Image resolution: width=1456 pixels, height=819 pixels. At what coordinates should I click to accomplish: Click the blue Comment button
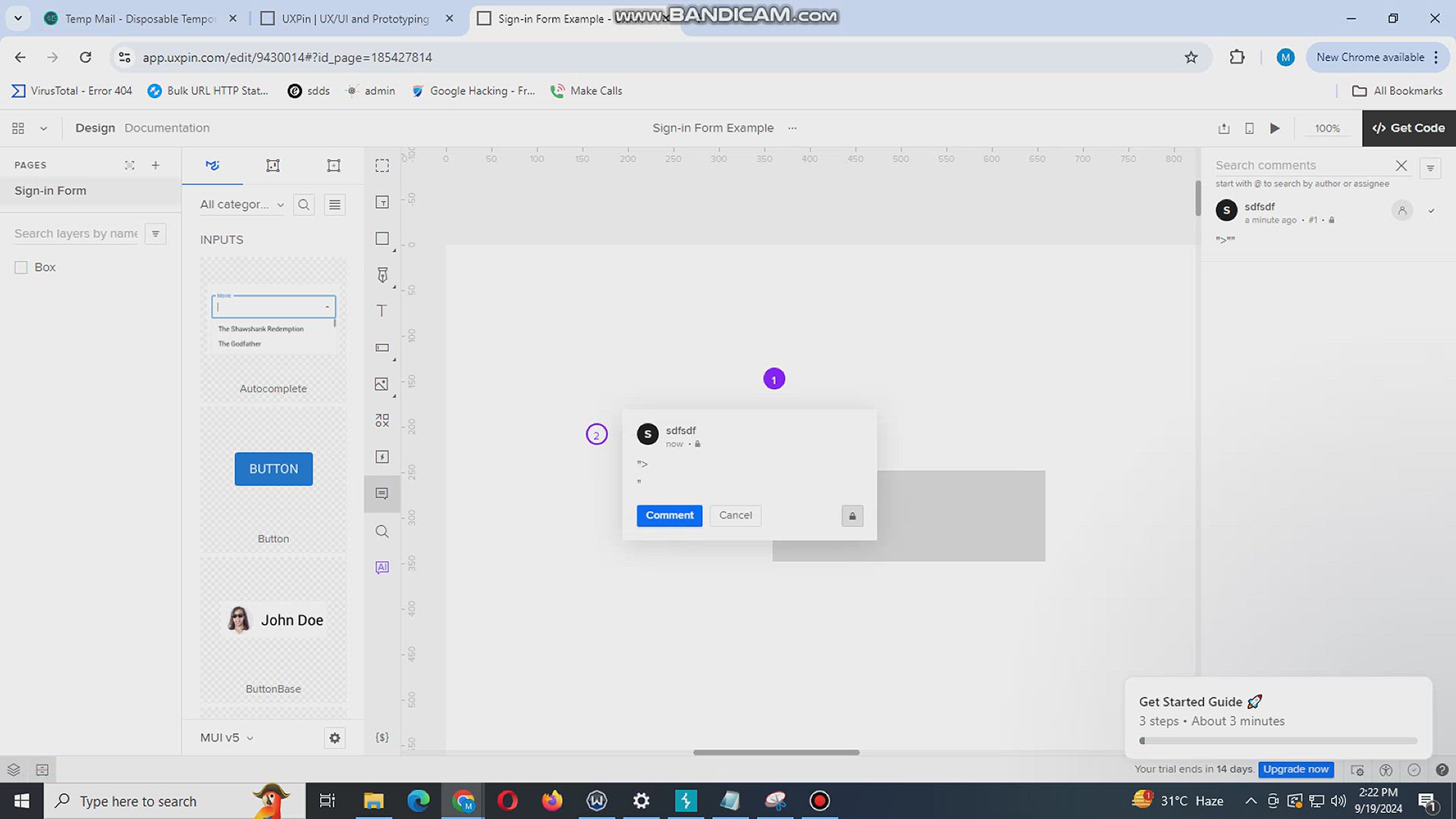tap(669, 516)
